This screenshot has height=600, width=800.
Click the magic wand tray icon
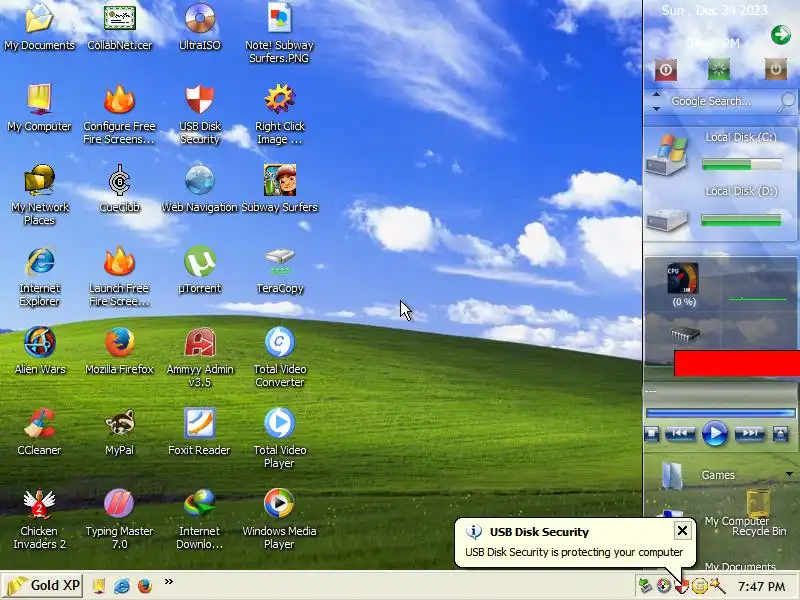(x=718, y=586)
